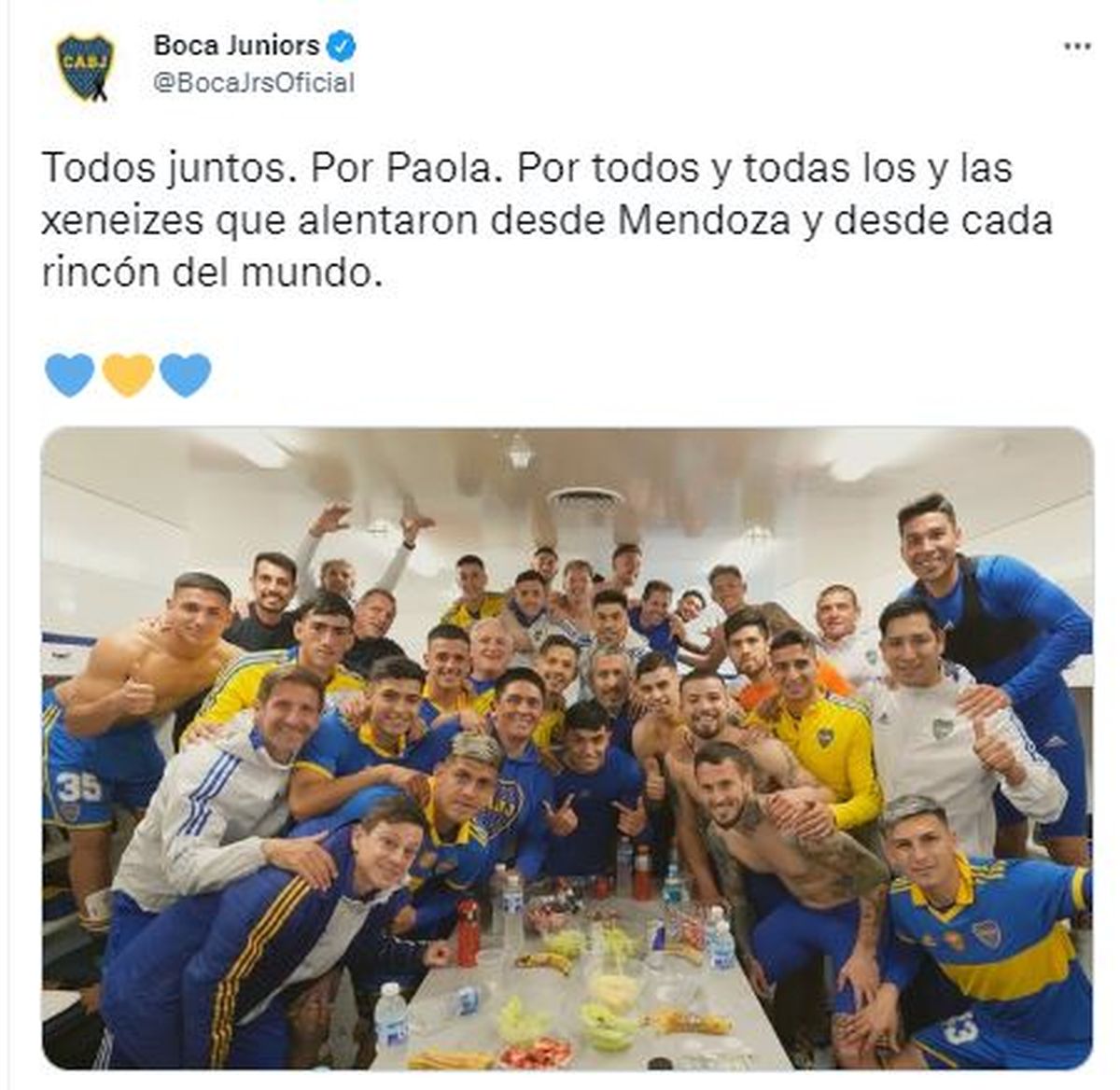Click the blue verified checkmark badge
The width and height of the screenshot is (1120, 1090).
tap(341, 44)
